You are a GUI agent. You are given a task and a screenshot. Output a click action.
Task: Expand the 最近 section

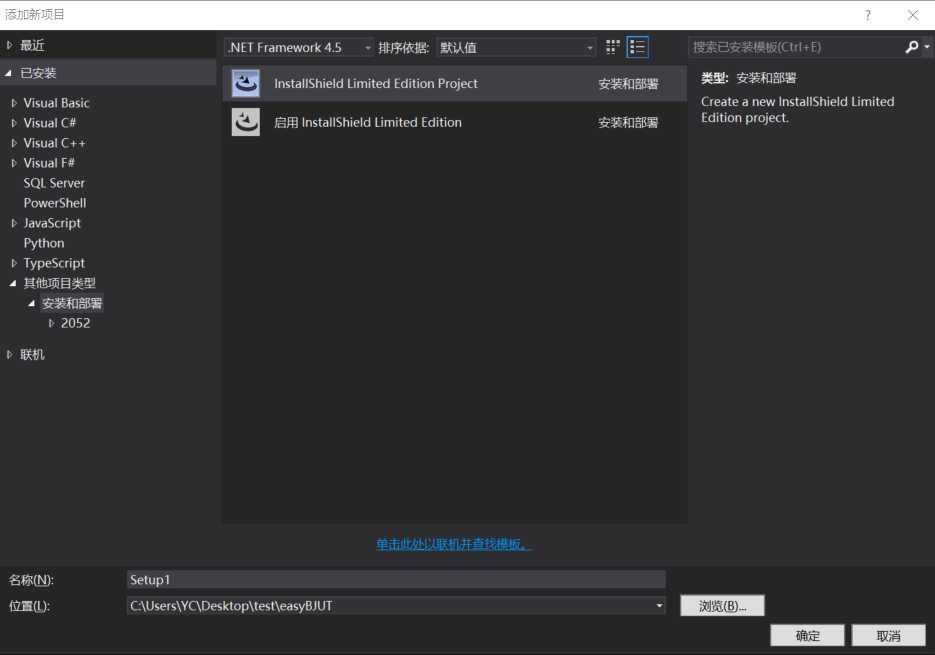click(x=10, y=45)
